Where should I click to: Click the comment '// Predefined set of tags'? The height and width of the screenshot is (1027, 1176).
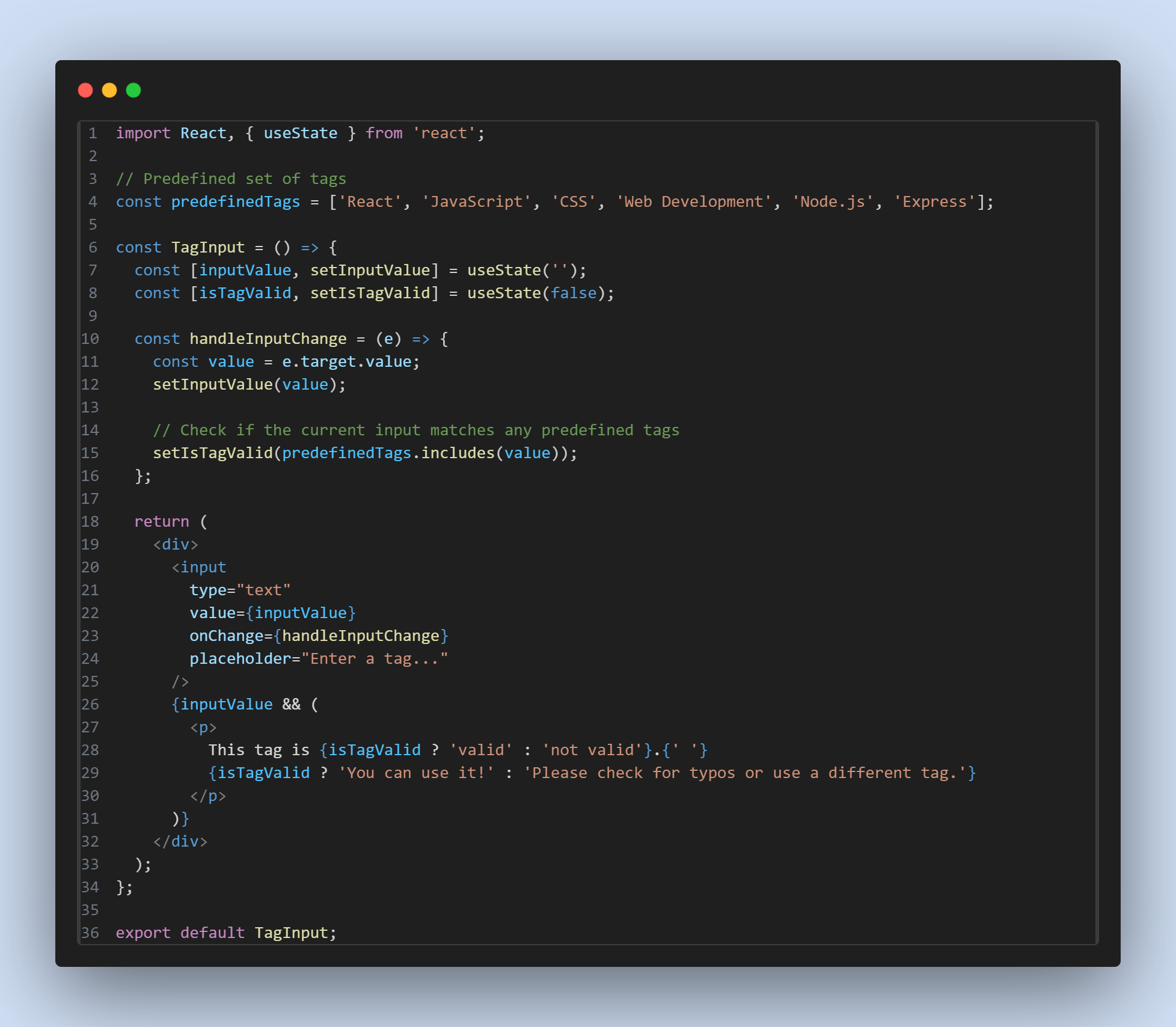pyautogui.click(x=231, y=179)
